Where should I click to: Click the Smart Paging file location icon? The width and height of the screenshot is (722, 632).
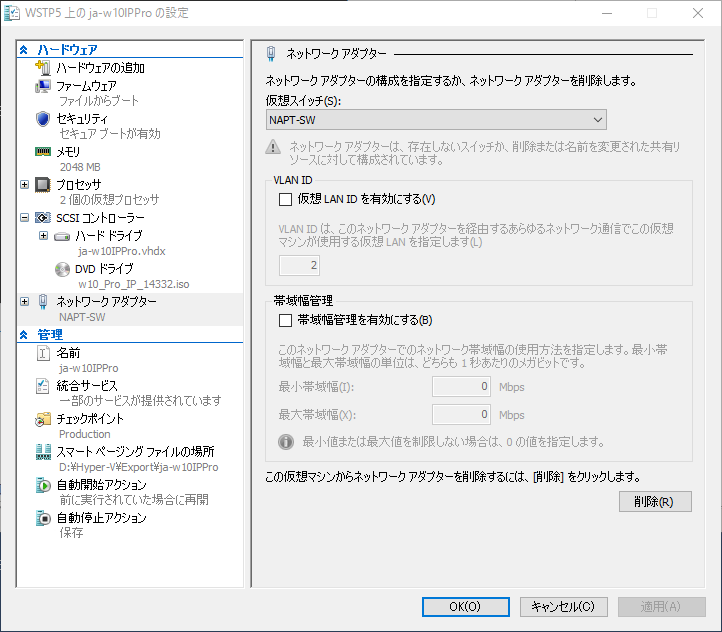[x=43, y=452]
